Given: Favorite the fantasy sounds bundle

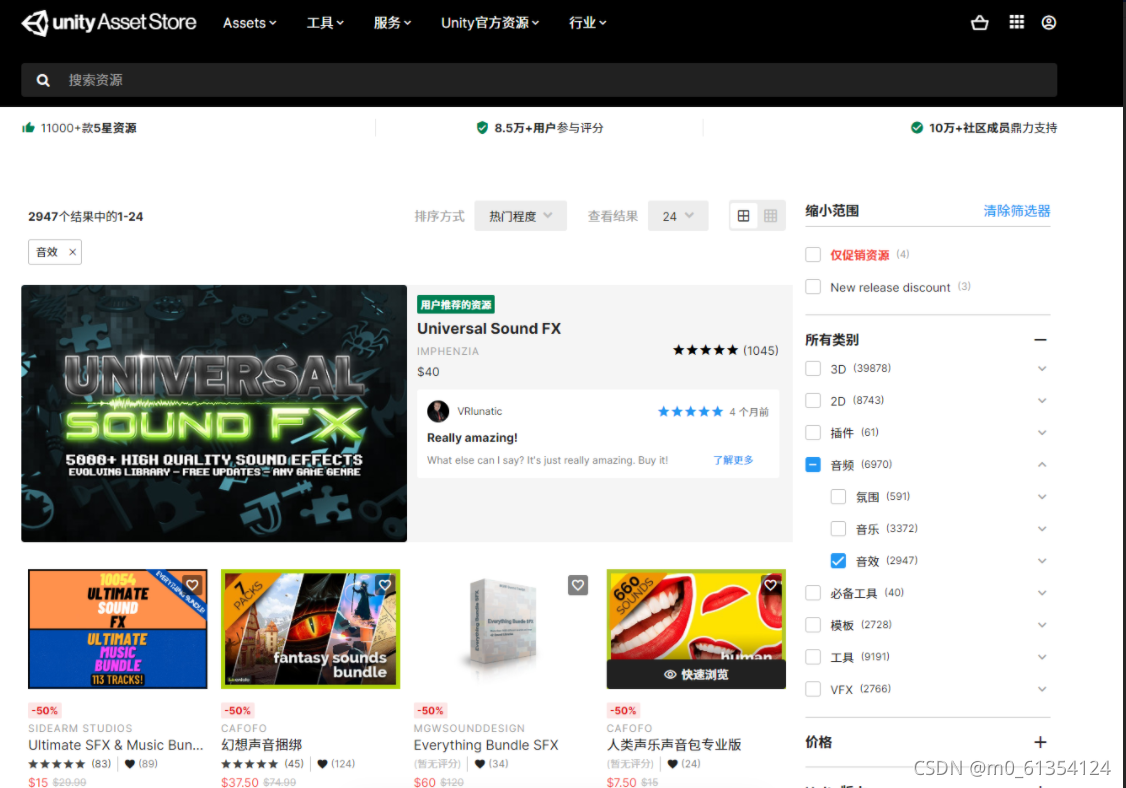Looking at the screenshot, I should pos(385,585).
